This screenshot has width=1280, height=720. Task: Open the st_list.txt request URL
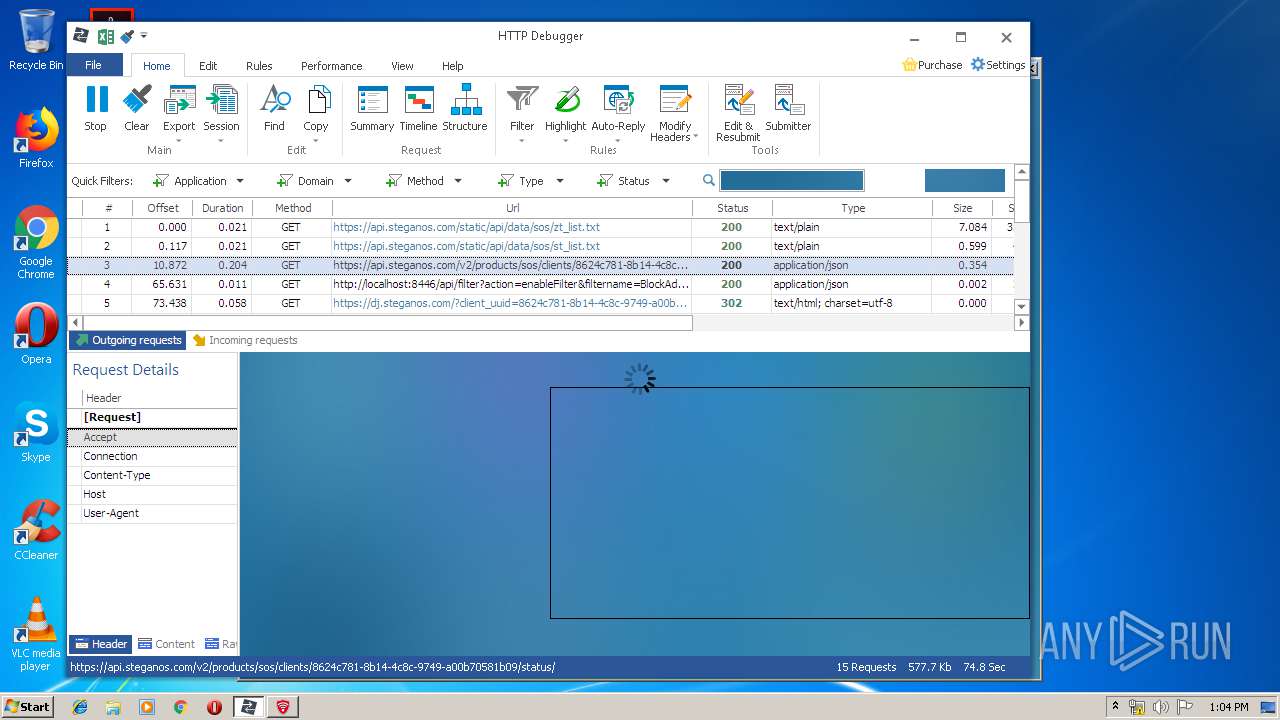click(x=466, y=246)
